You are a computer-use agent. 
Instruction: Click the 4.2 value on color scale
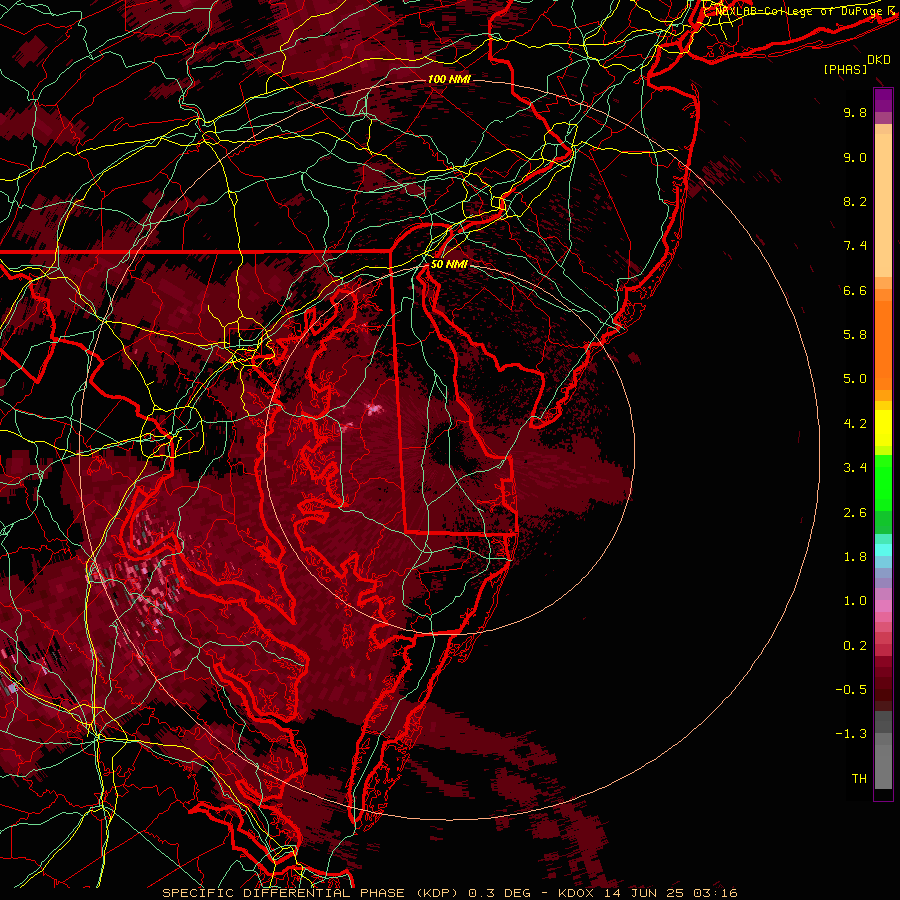pos(855,424)
